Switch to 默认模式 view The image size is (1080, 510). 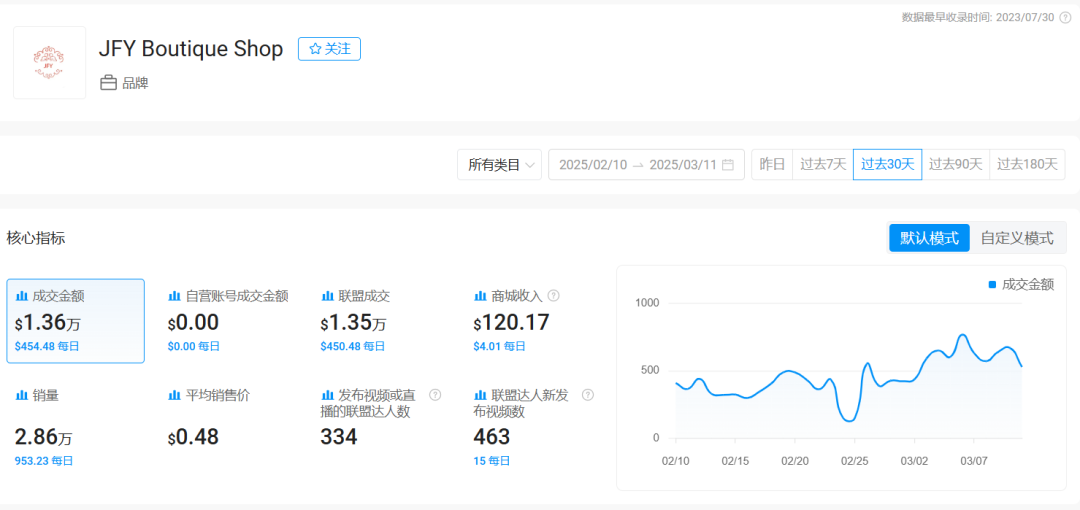929,238
